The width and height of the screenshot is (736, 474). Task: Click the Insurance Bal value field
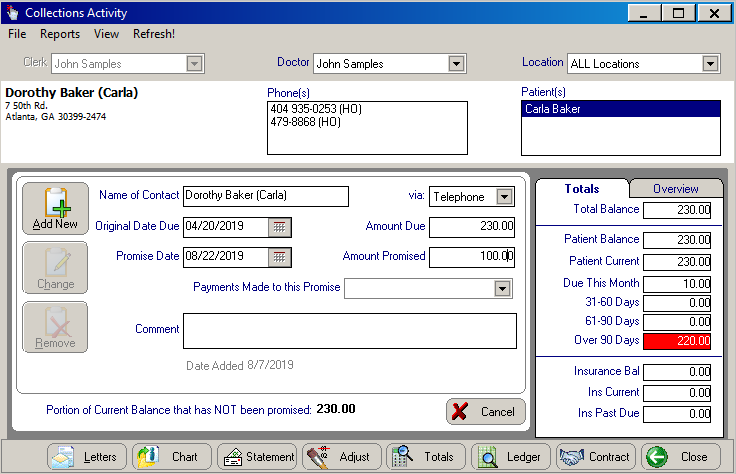click(x=677, y=372)
